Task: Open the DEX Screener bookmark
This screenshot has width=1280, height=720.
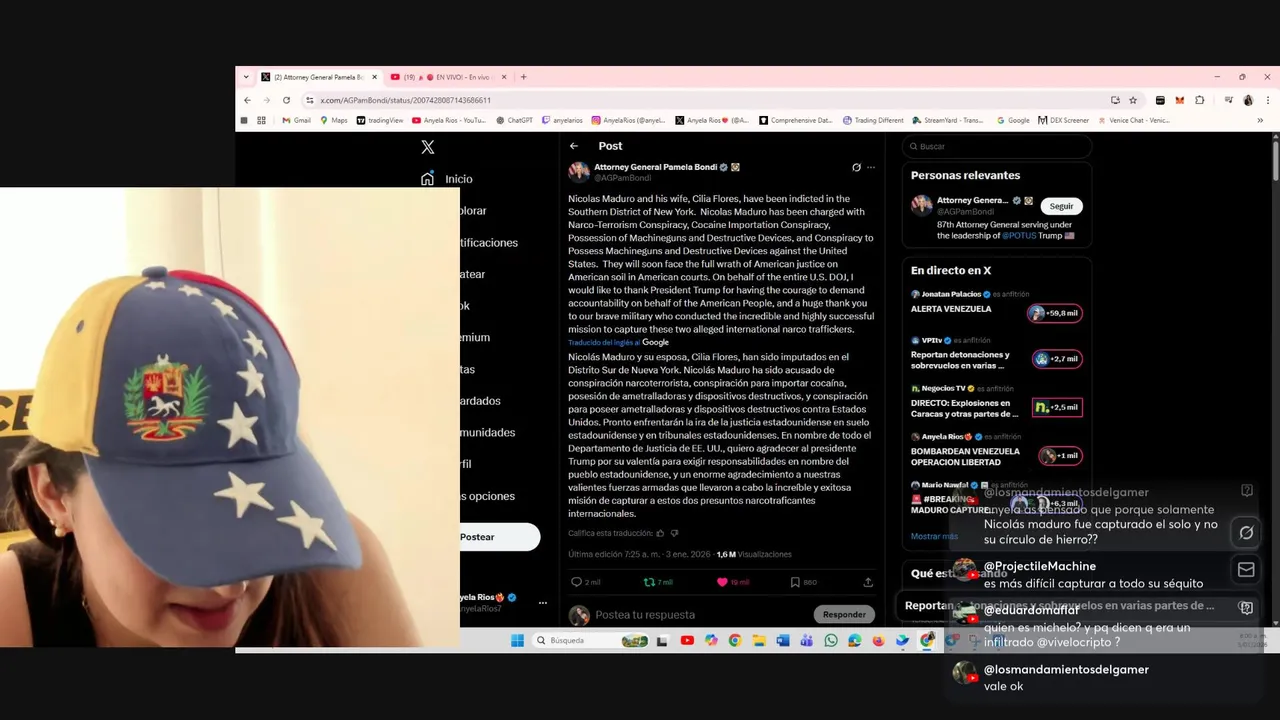Action: coord(1063,120)
